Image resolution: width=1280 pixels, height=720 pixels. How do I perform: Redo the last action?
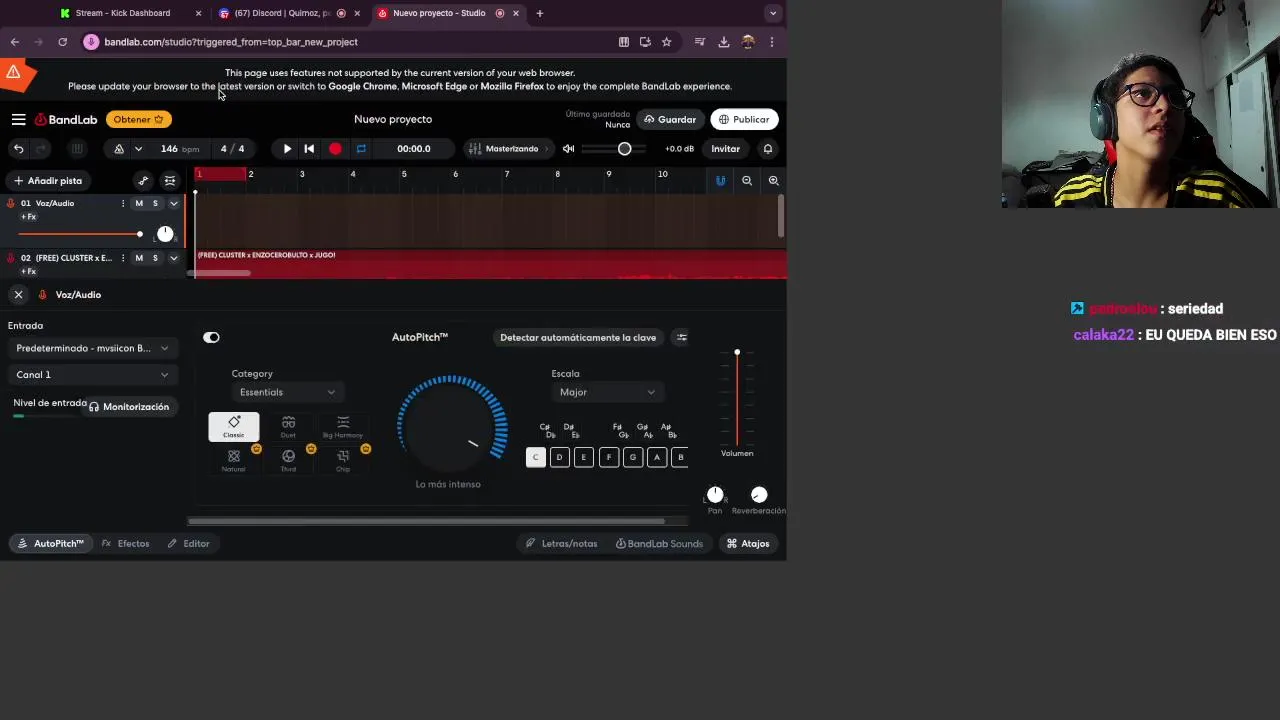tap(41, 149)
